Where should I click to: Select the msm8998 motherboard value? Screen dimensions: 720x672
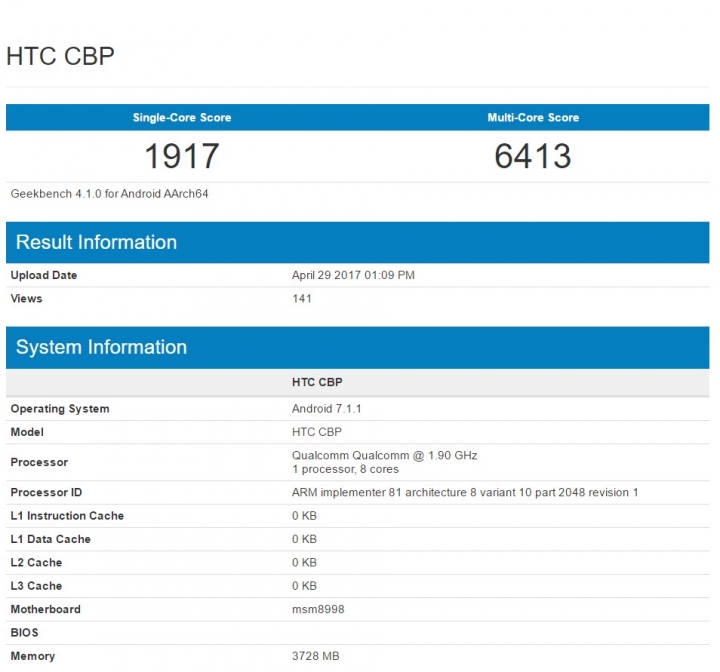coord(318,610)
